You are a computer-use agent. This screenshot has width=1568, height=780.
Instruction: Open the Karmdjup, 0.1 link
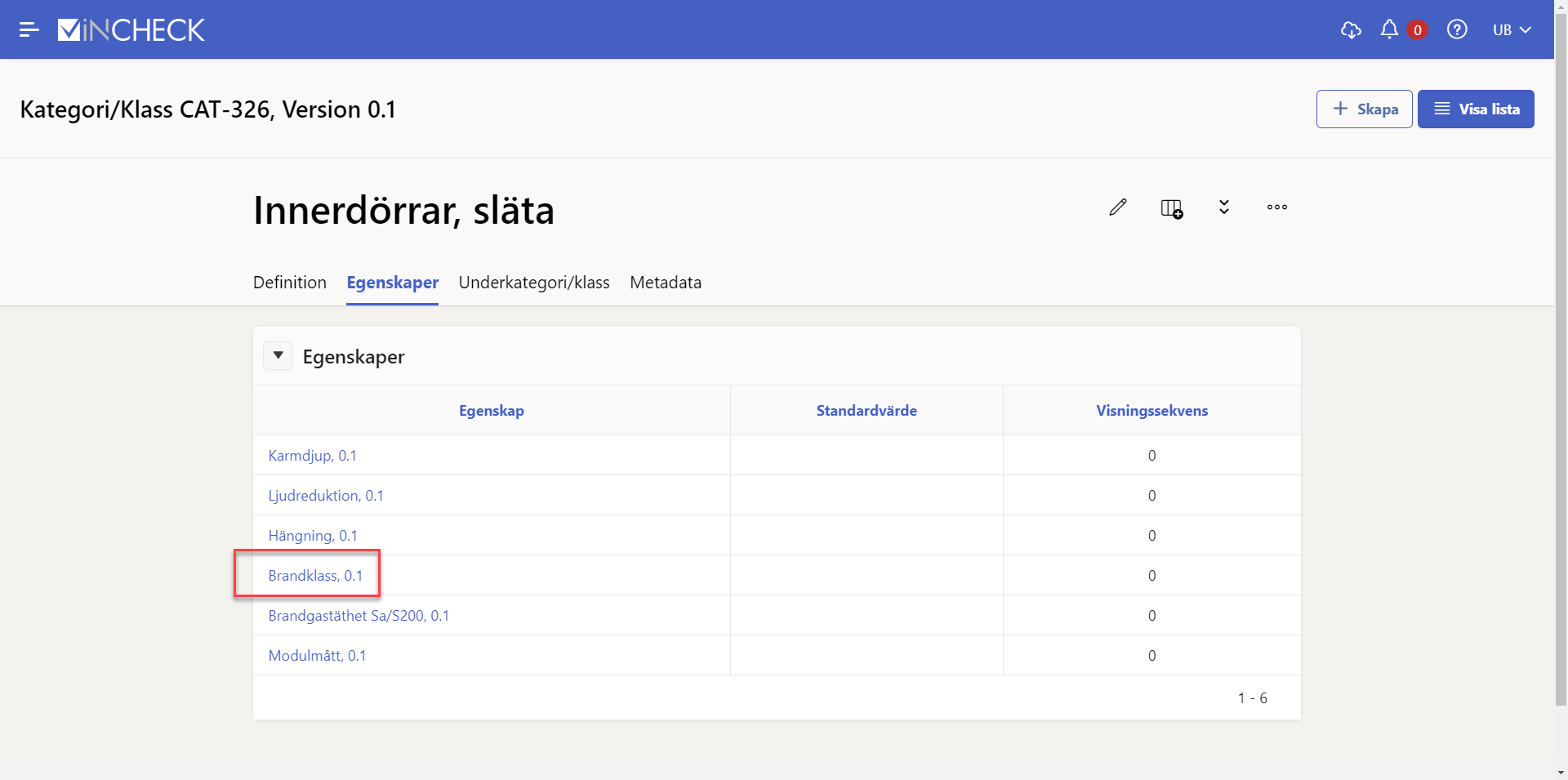(312, 456)
